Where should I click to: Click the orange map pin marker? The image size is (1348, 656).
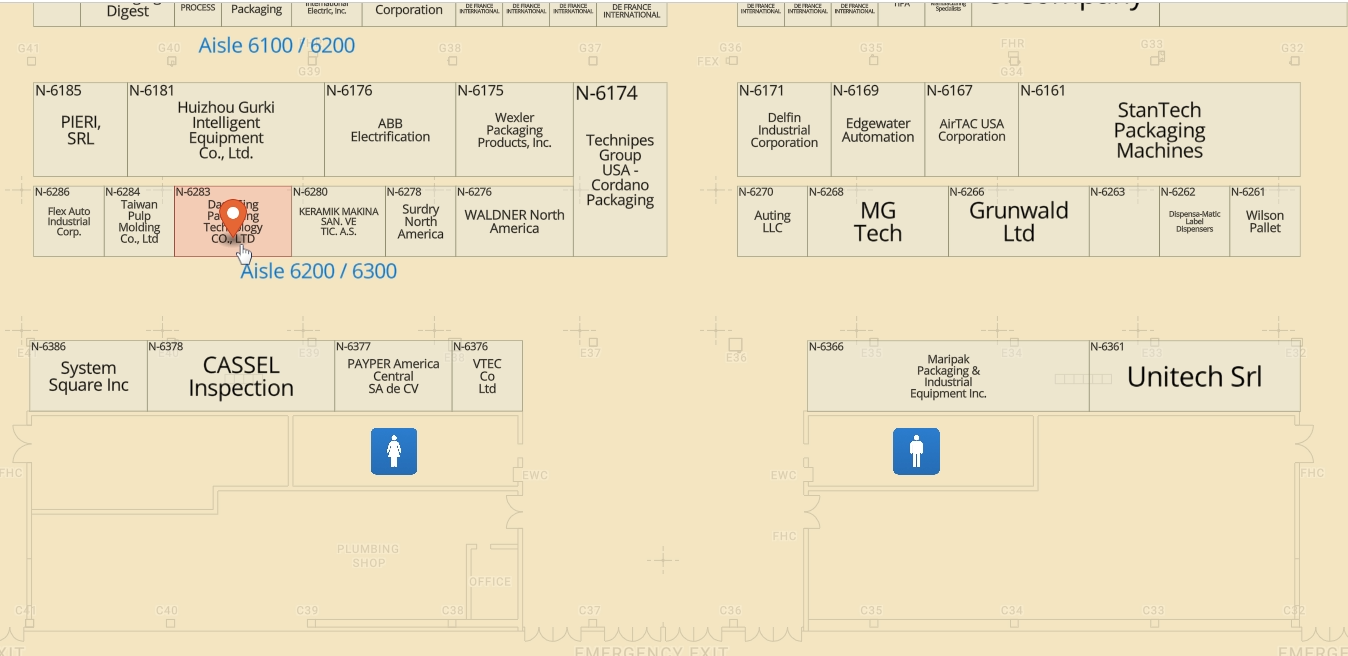point(233,220)
